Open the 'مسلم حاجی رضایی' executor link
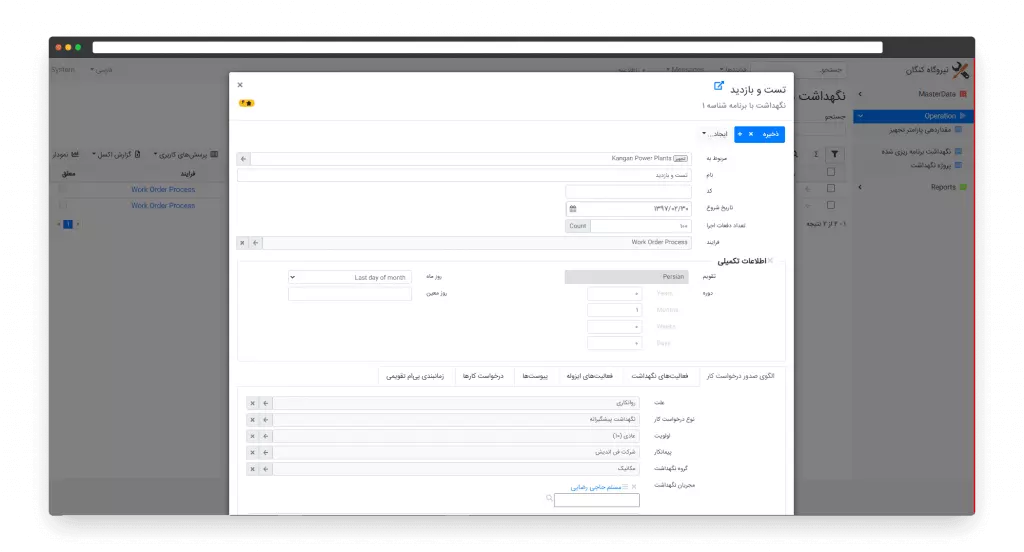The height and width of the screenshot is (552, 1024). click(x=597, y=487)
